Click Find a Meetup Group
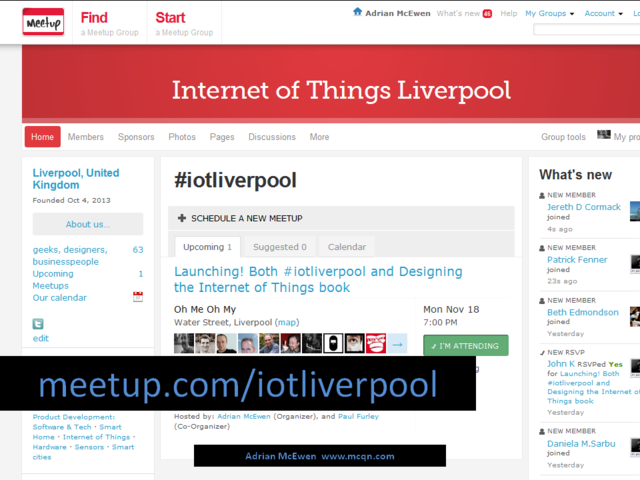This screenshot has height=480, width=640. [109, 23]
